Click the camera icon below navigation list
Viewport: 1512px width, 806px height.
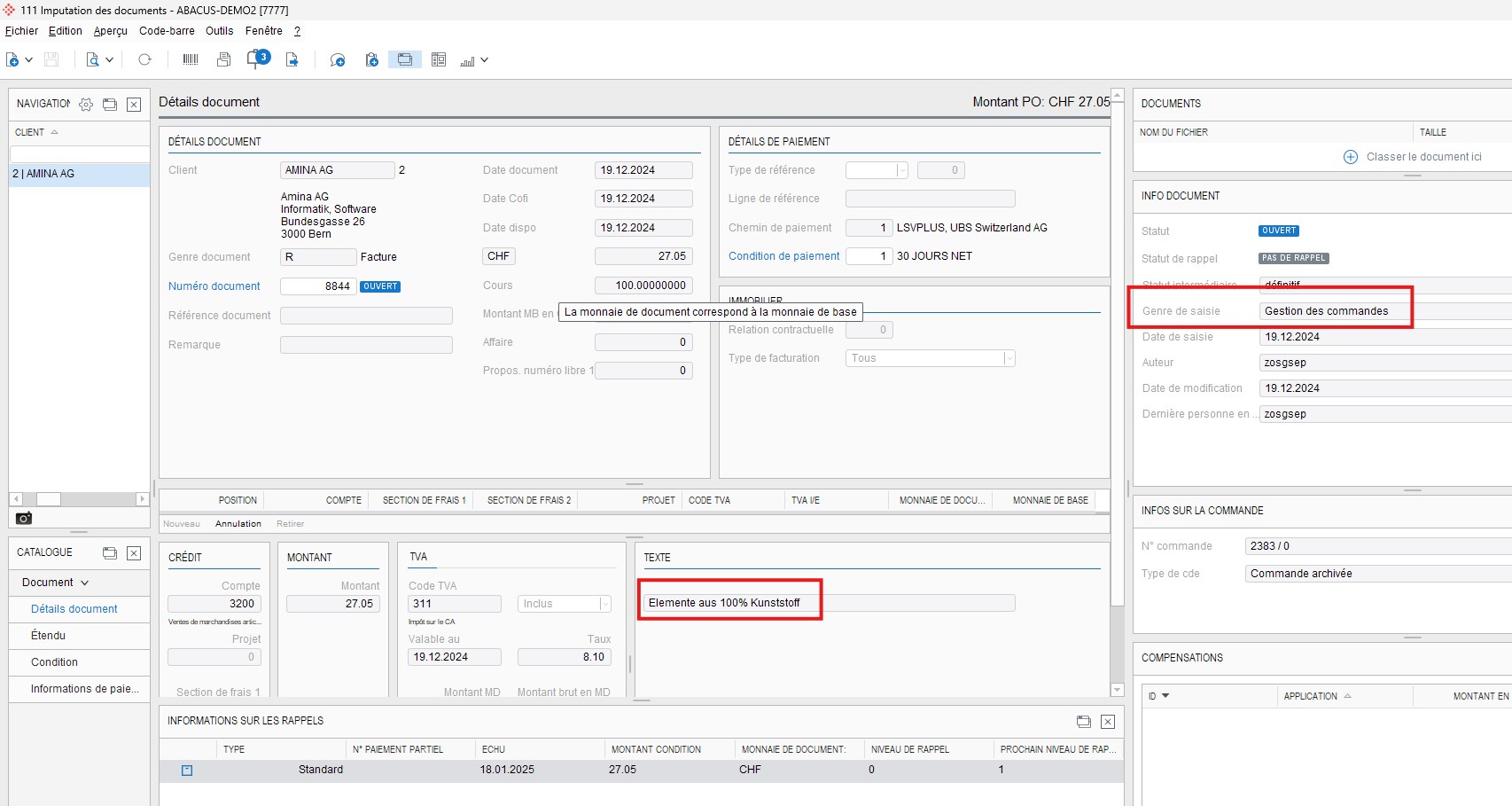coord(24,518)
